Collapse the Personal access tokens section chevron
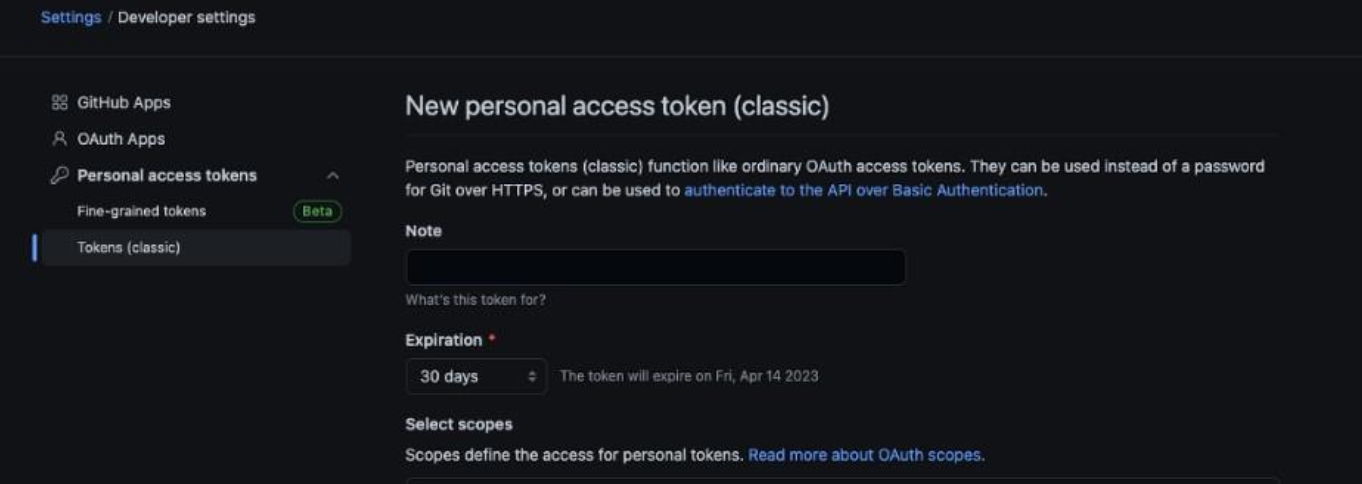 (x=333, y=176)
